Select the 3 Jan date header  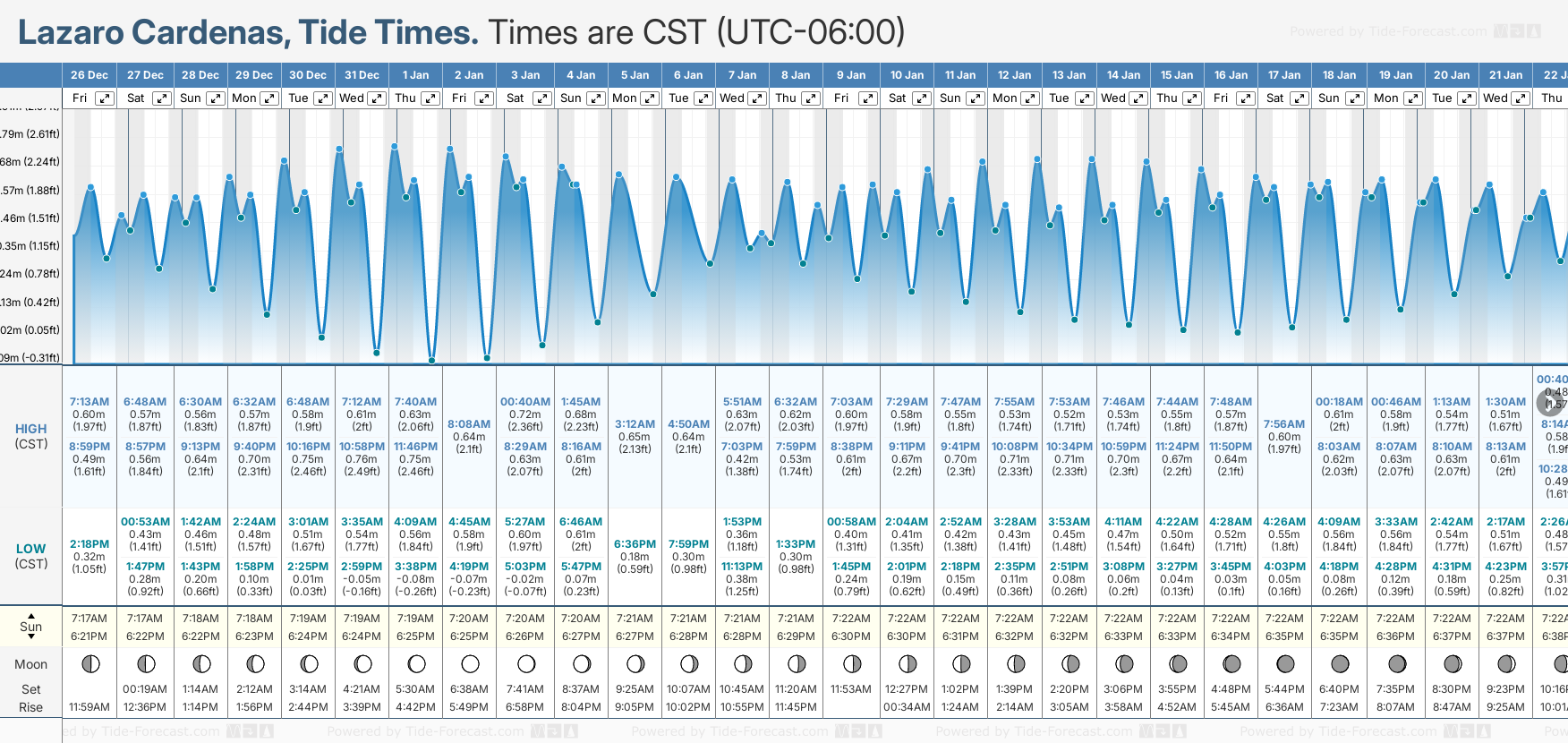coord(525,75)
